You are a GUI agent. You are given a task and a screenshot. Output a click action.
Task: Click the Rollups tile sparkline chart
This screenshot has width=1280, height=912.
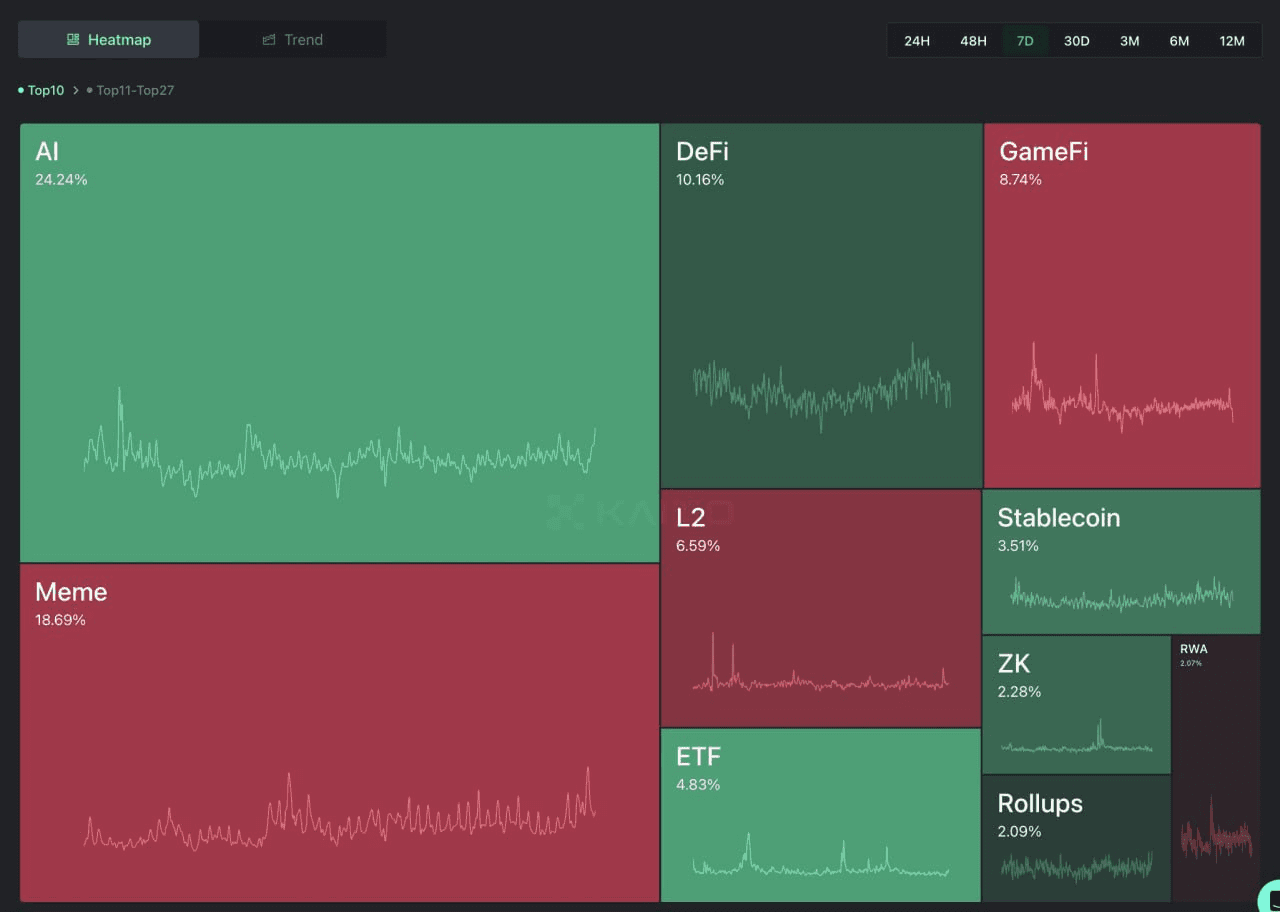click(1077, 866)
